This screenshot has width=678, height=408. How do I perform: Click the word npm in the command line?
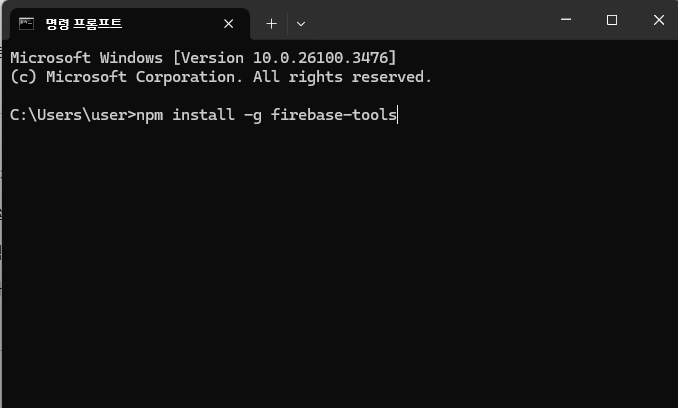[x=150, y=116]
